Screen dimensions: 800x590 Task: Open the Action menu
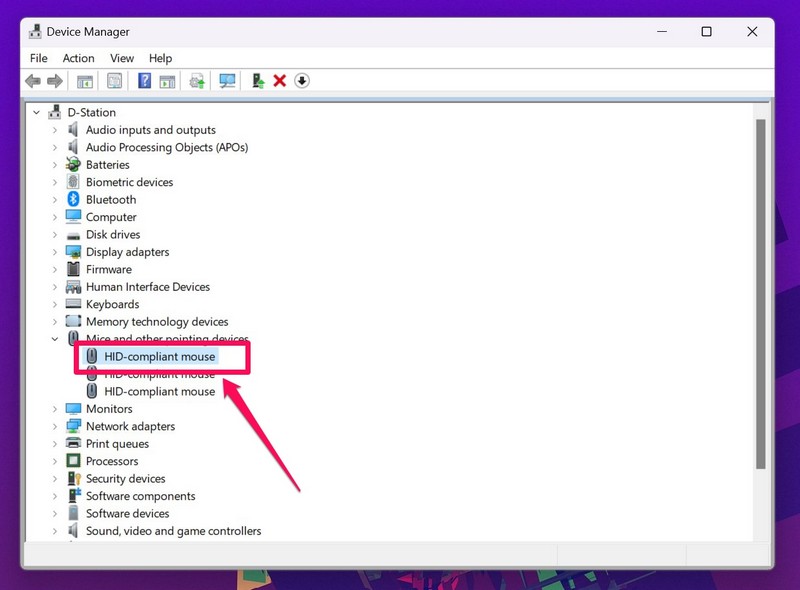click(78, 58)
